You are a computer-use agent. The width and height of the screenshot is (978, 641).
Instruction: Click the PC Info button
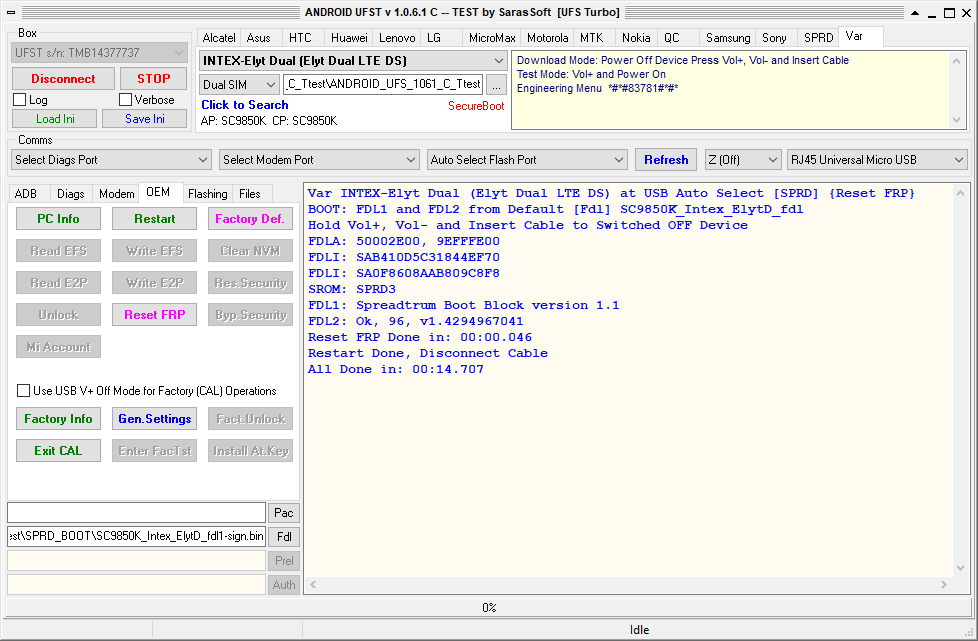coord(58,219)
